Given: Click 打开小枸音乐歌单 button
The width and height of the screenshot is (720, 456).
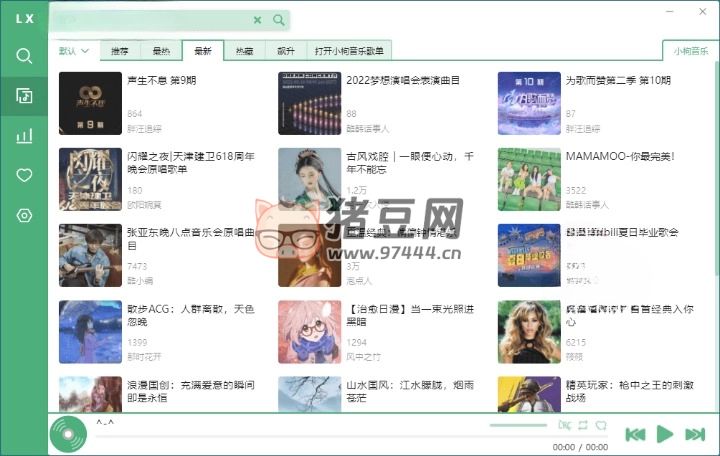Looking at the screenshot, I should [349, 51].
